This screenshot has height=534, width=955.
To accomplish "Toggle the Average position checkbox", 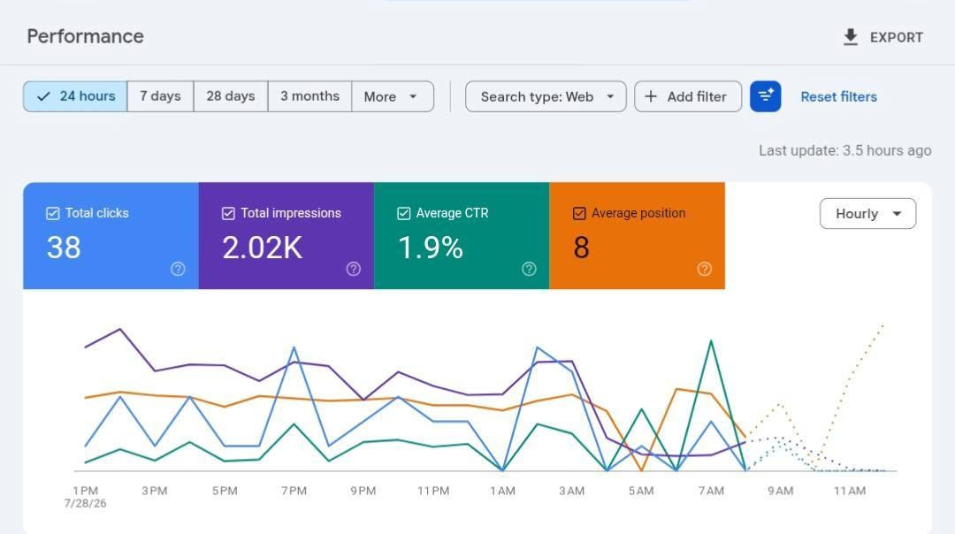I will [x=579, y=213].
